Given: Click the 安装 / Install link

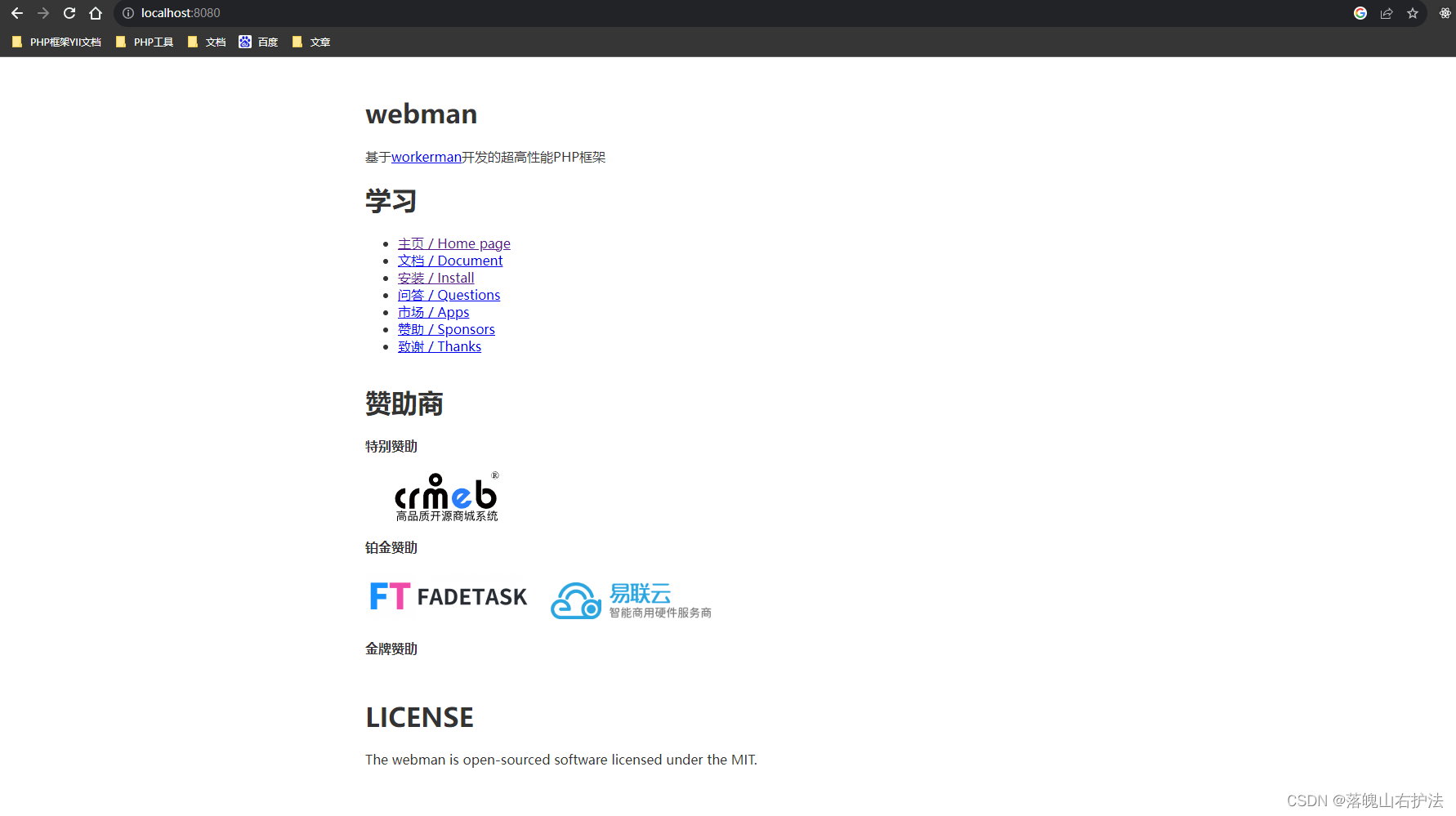Looking at the screenshot, I should point(435,278).
